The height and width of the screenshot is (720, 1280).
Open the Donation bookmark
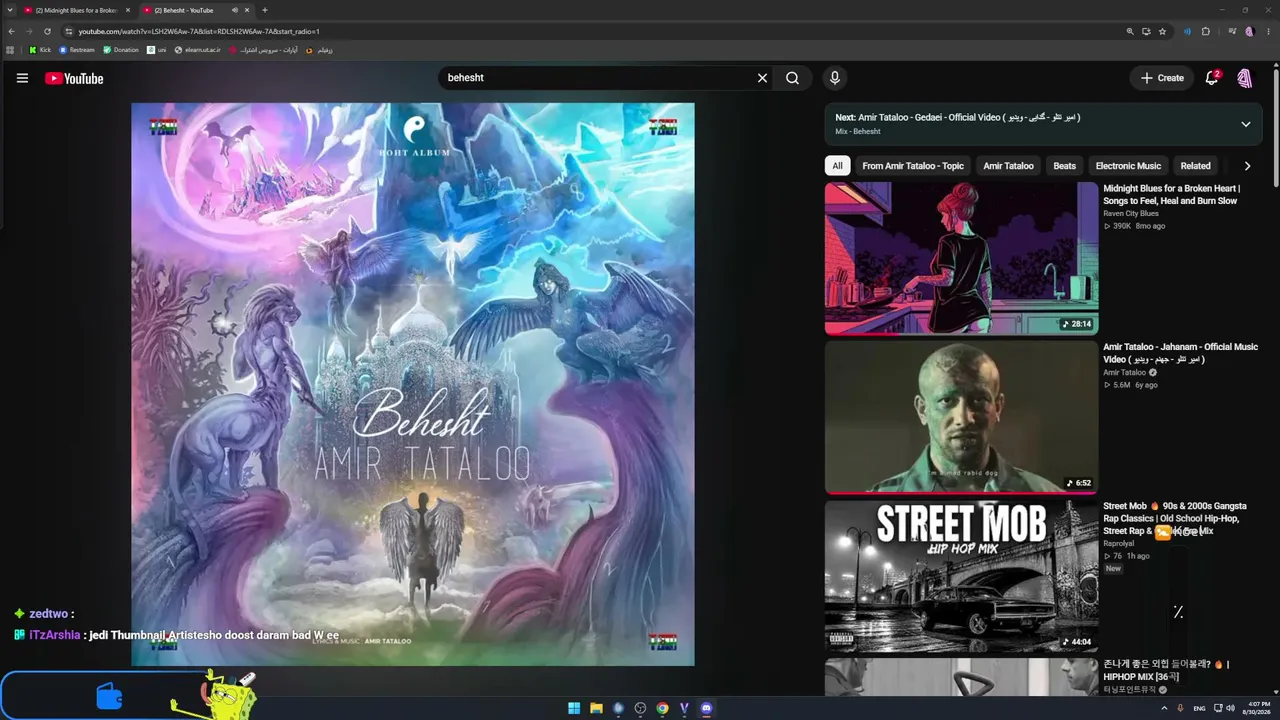(121, 49)
